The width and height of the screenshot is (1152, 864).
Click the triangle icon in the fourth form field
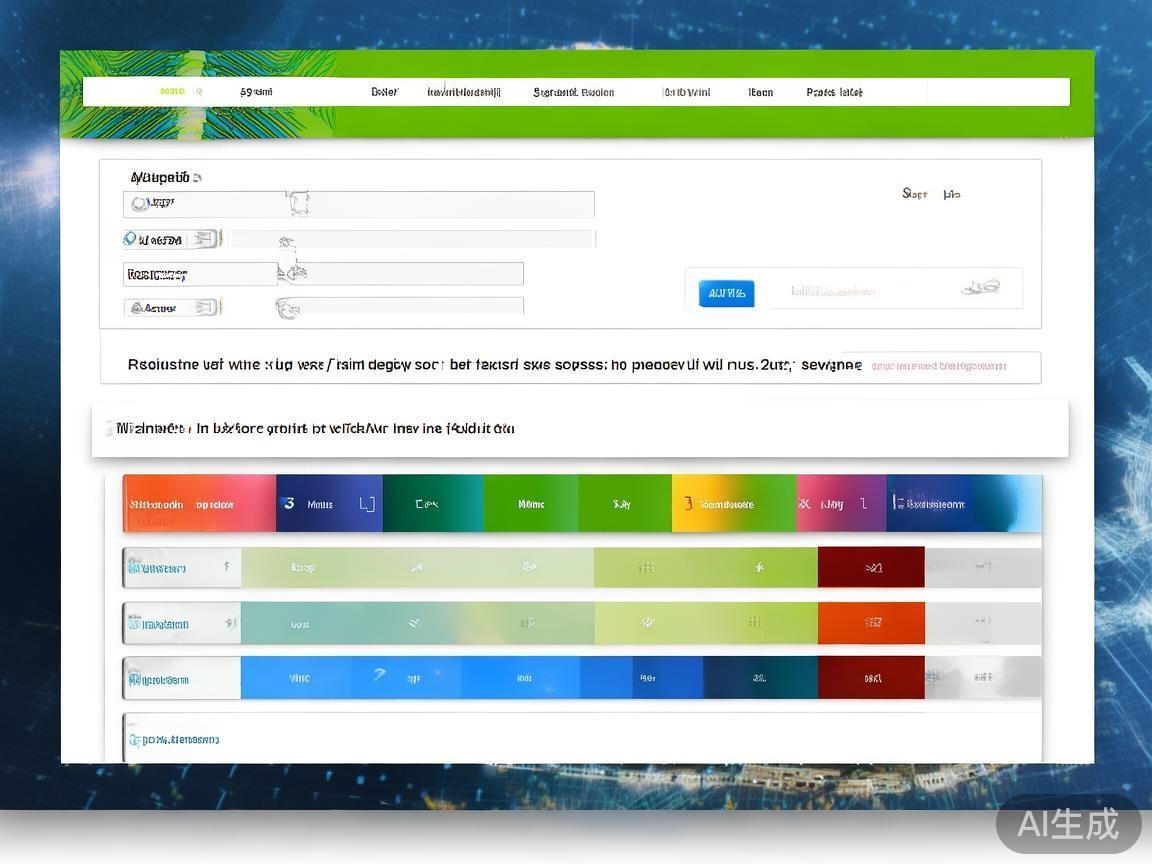[x=134, y=308]
